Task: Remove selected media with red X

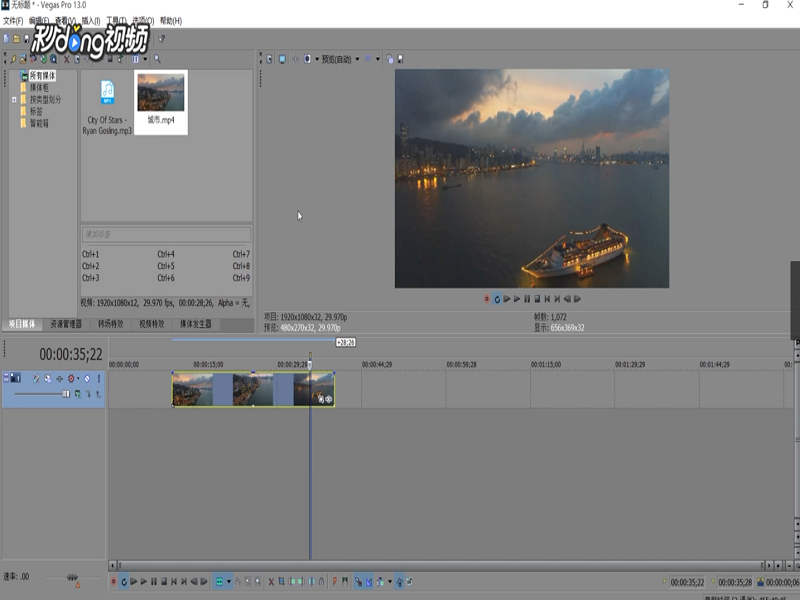Action: click(66, 59)
